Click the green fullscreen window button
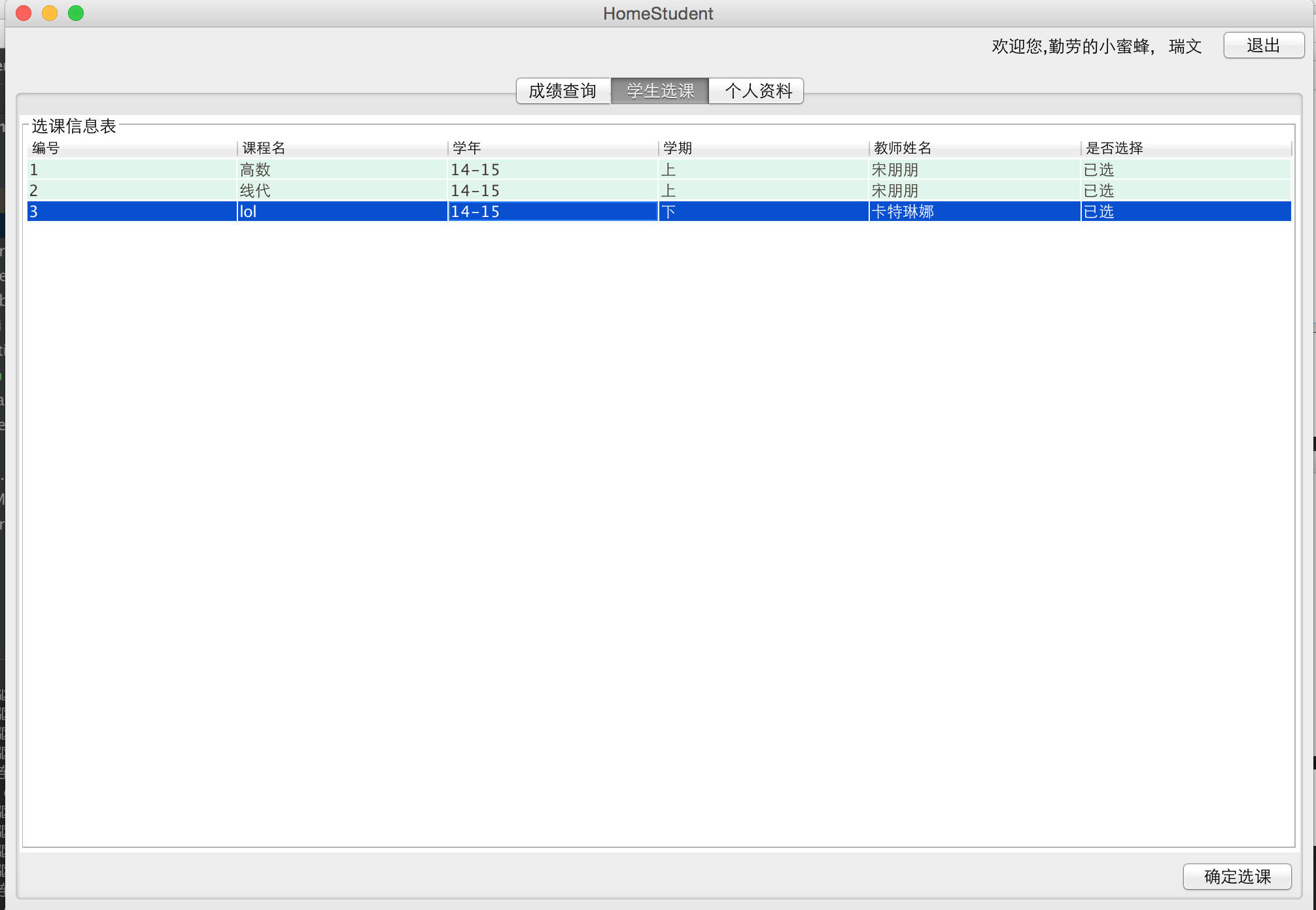Image resolution: width=1316 pixels, height=910 pixels. click(x=76, y=13)
